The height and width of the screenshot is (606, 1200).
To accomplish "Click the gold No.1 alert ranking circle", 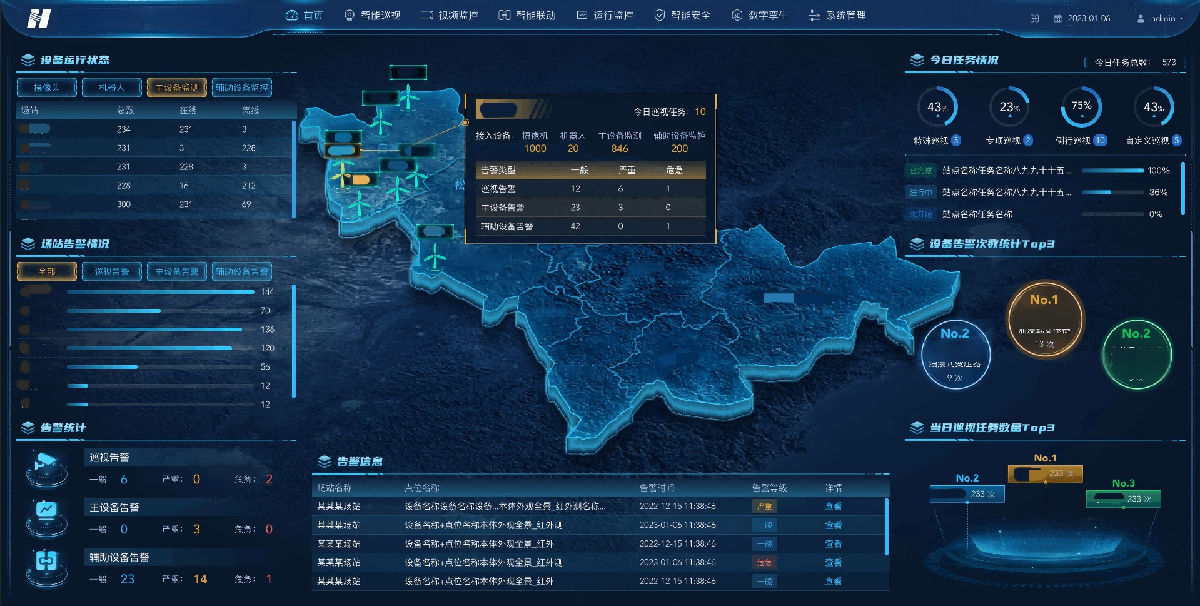I will coord(1044,319).
